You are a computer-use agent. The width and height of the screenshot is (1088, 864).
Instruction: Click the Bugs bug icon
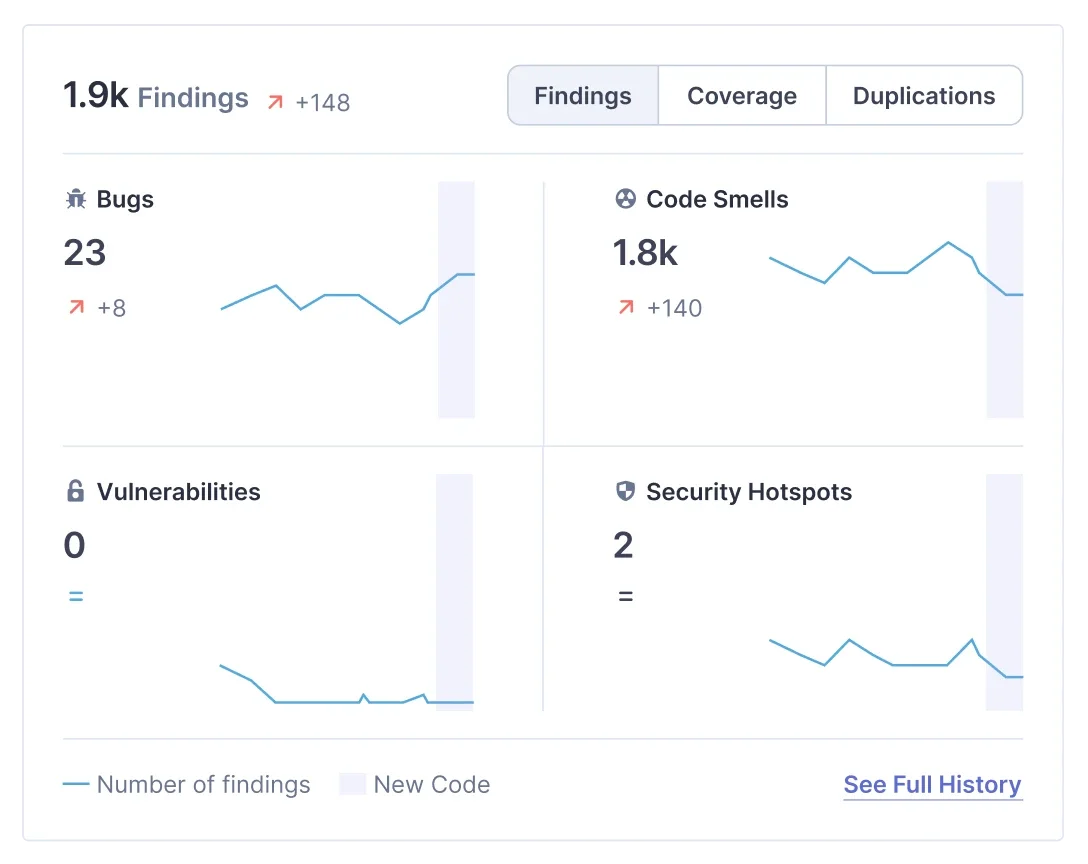pyautogui.click(x=75, y=199)
